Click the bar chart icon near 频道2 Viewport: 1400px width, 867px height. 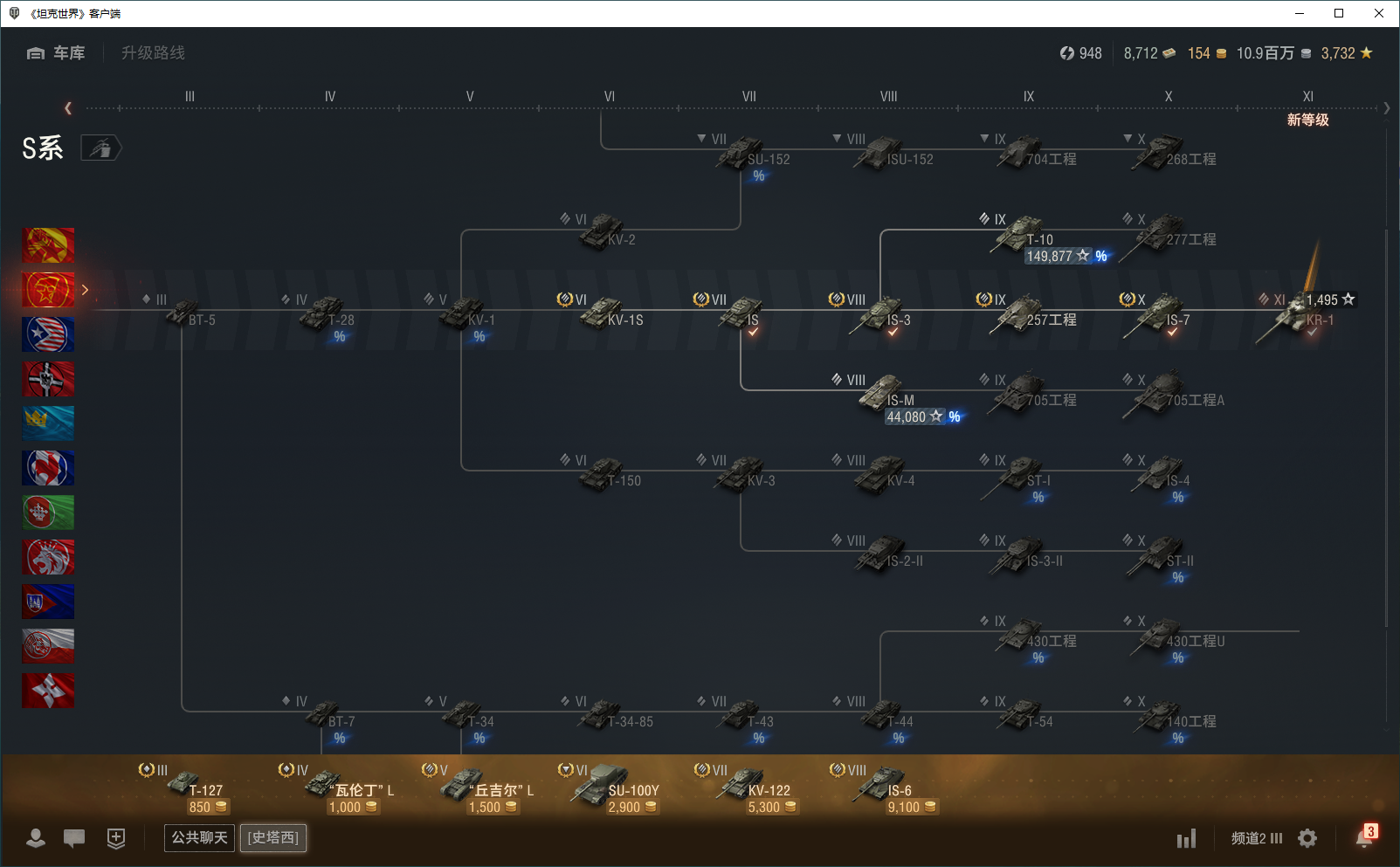(x=1186, y=839)
